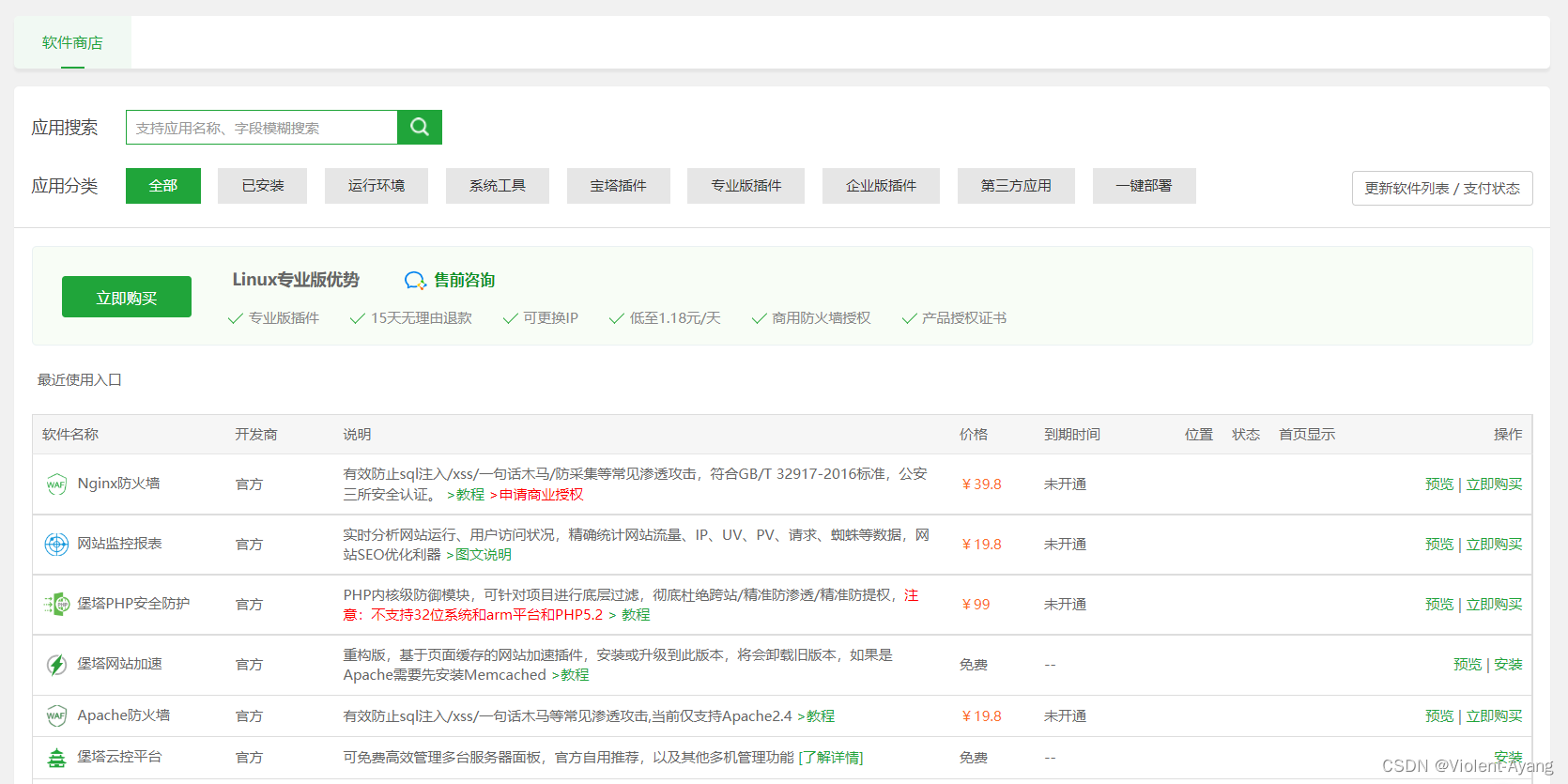The height and width of the screenshot is (784, 1568).
Task: Click 预览 for Apache防火墙
Action: coord(1439,716)
